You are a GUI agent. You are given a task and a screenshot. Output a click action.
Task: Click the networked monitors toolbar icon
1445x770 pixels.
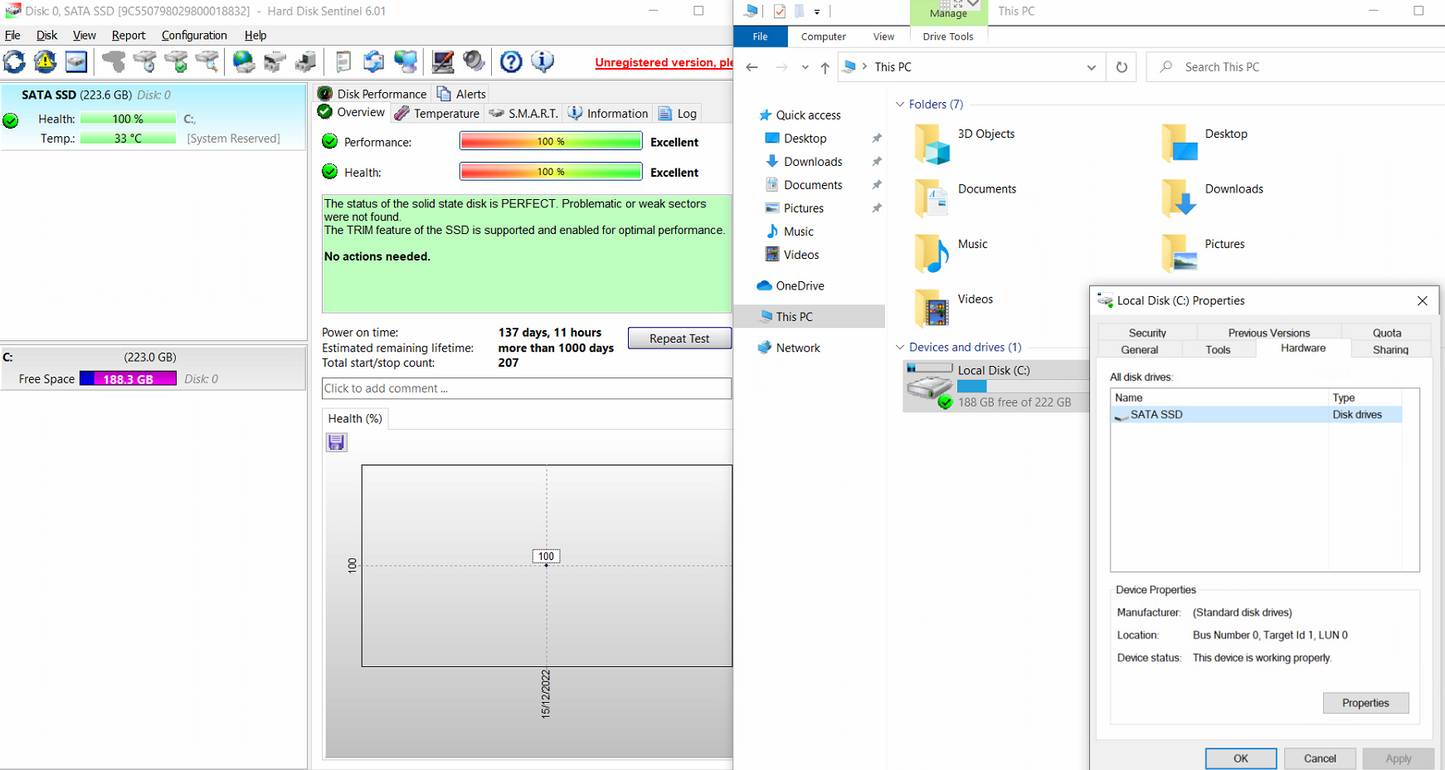405,62
